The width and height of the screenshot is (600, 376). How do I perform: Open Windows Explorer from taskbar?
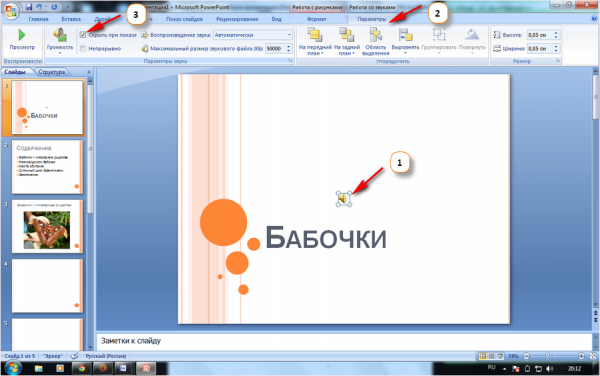[39, 368]
